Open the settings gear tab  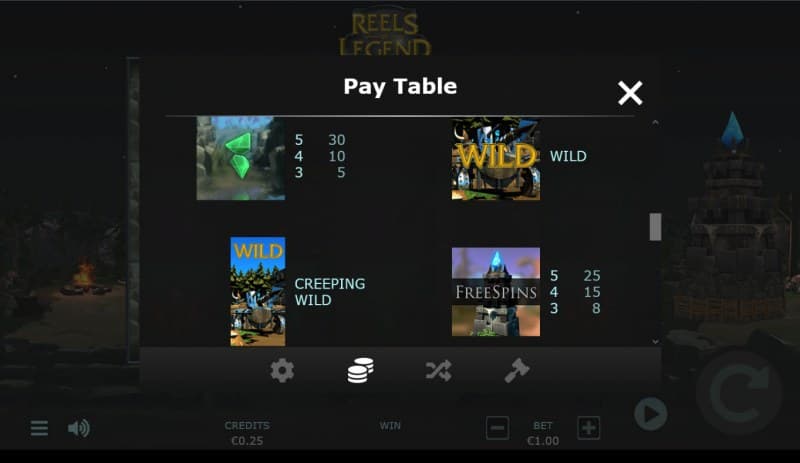click(x=282, y=371)
